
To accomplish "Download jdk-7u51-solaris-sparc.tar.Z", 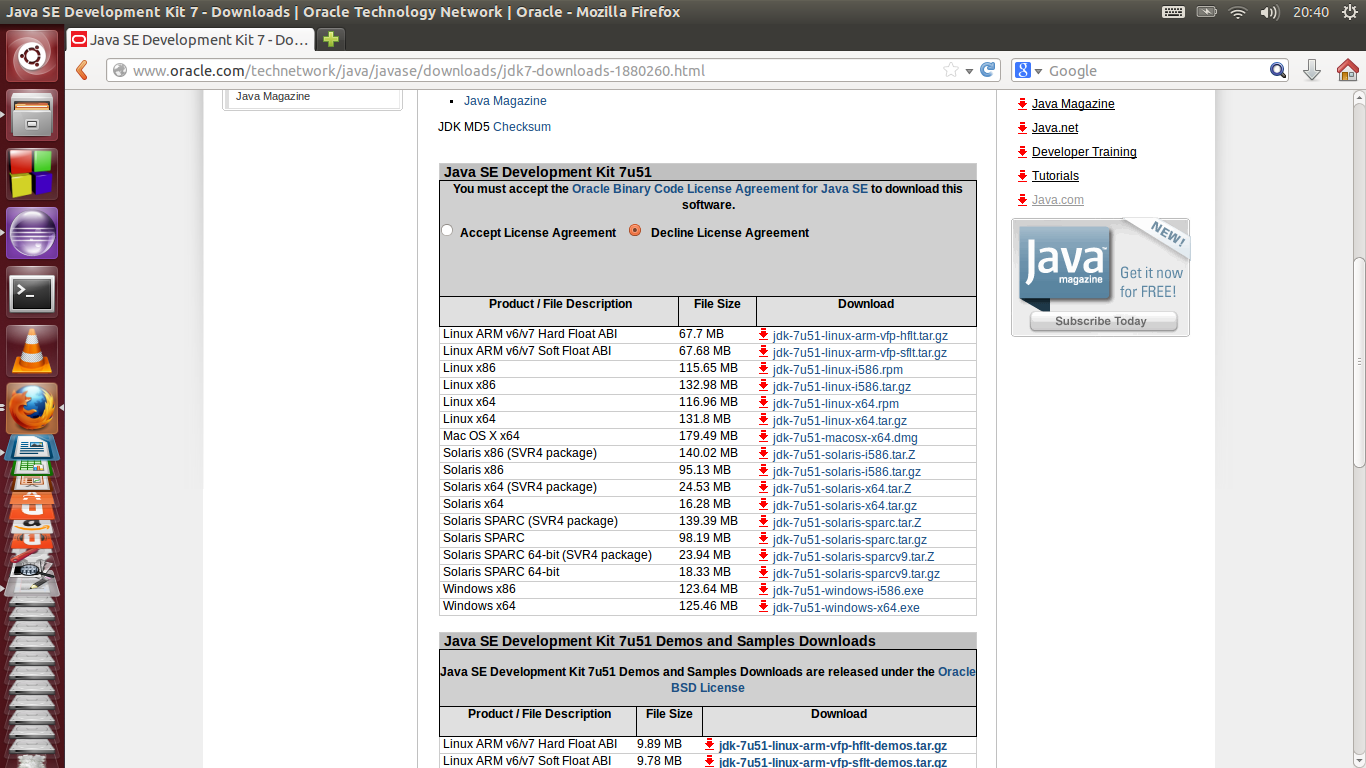I will pos(847,523).
